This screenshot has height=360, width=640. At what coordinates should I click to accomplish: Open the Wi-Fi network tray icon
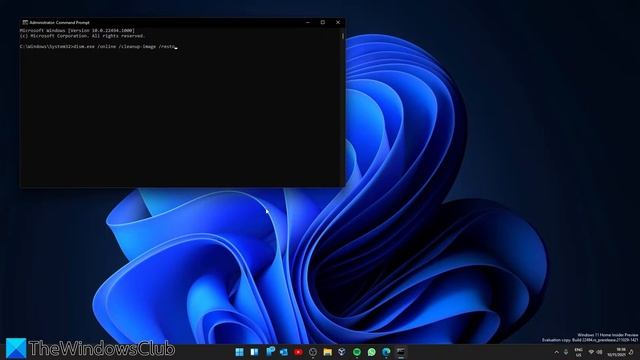tap(591, 352)
